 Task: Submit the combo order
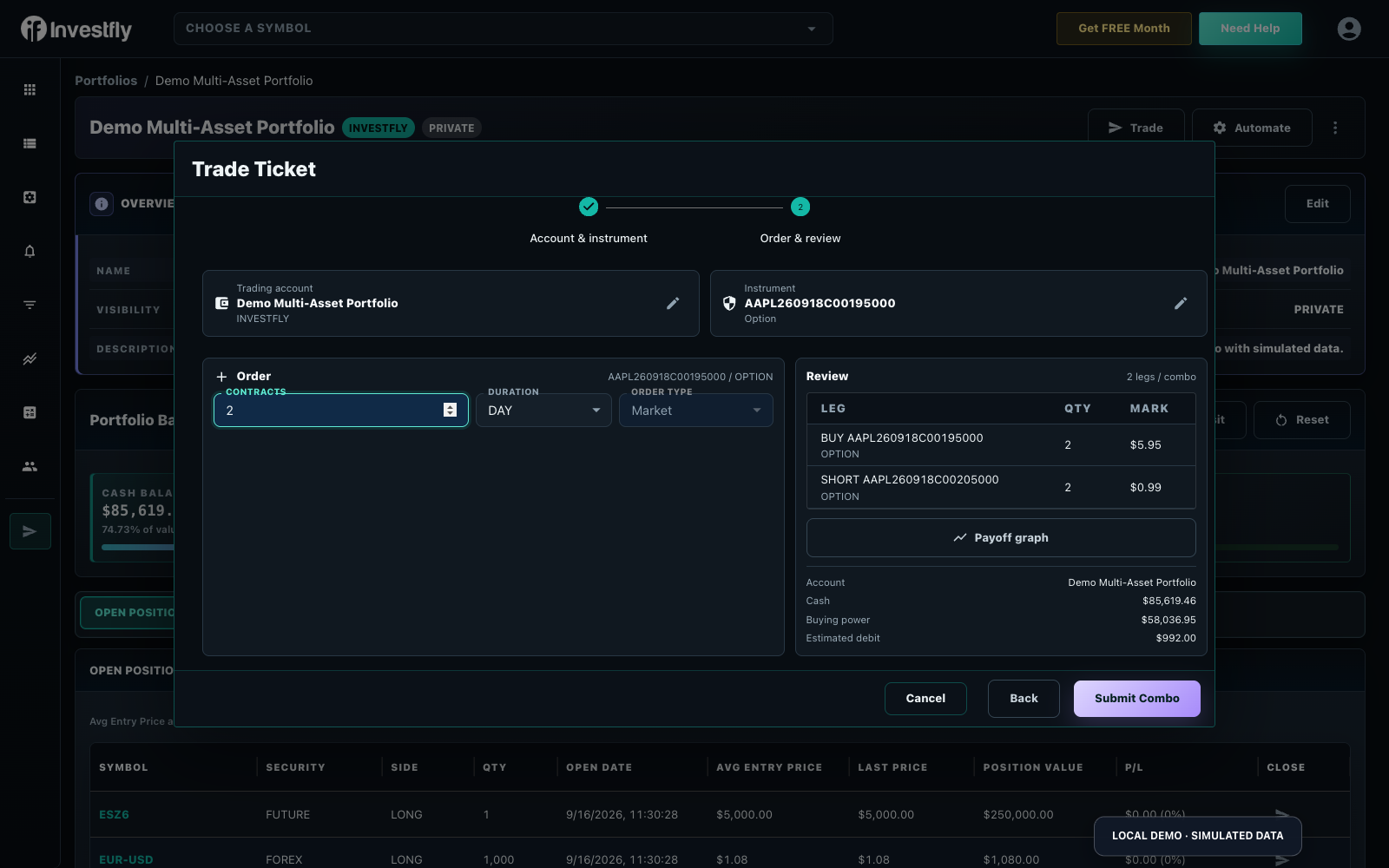(1137, 699)
